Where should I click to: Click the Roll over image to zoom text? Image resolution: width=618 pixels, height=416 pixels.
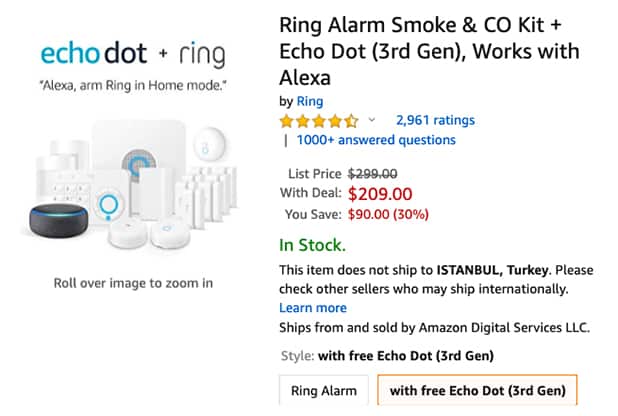point(132,283)
